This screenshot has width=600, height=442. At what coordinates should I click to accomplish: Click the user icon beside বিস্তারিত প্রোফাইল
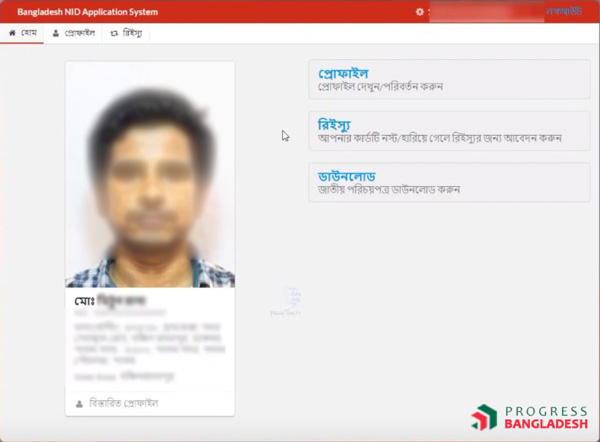79,404
